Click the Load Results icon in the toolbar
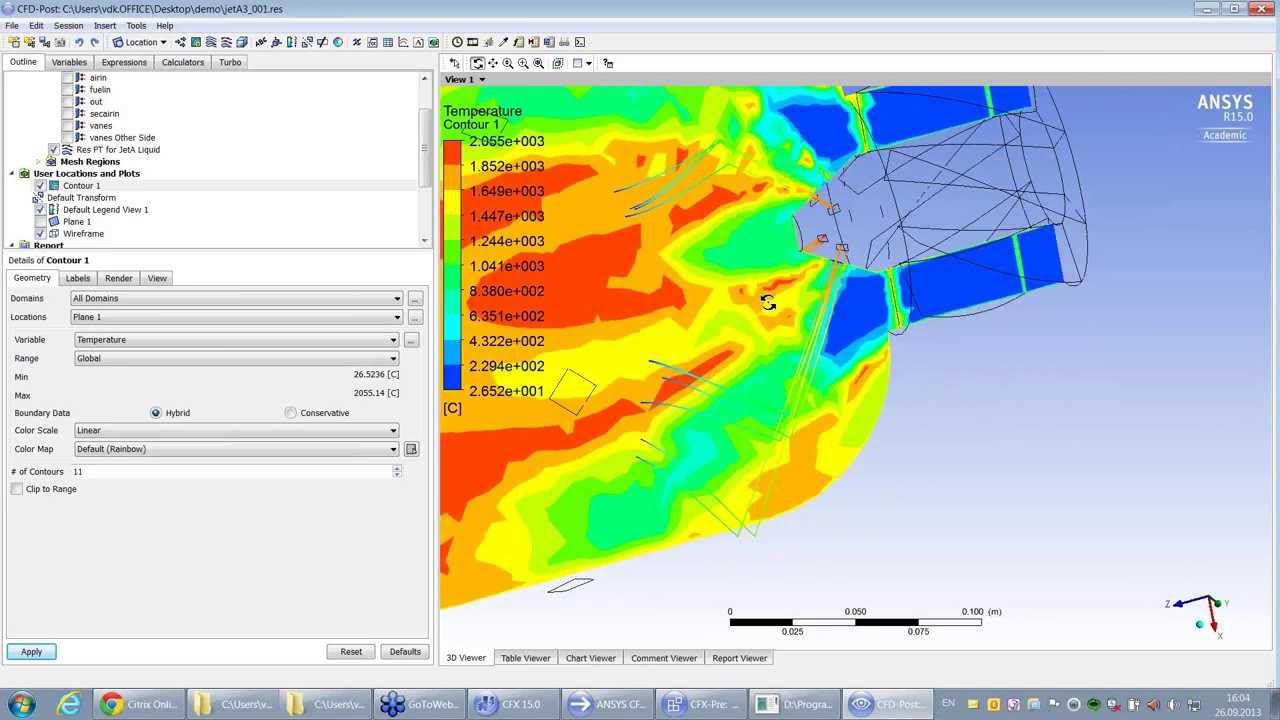Viewport: 1280px width, 720px height. 14,42
